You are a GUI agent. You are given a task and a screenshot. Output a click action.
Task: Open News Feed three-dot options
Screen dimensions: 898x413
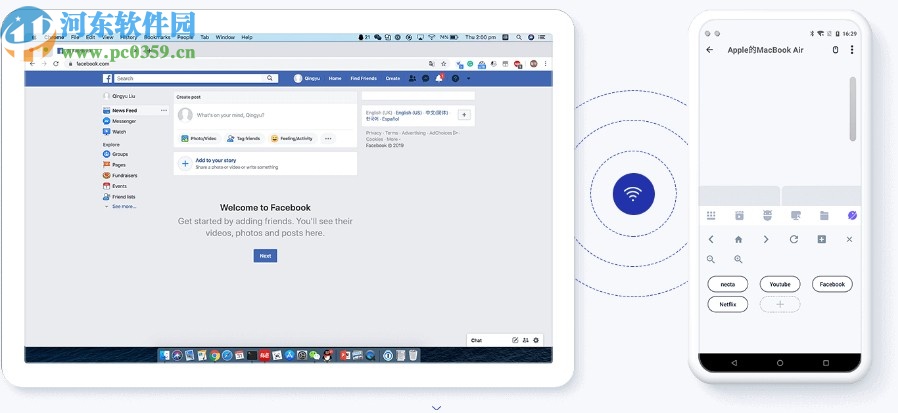click(x=164, y=111)
